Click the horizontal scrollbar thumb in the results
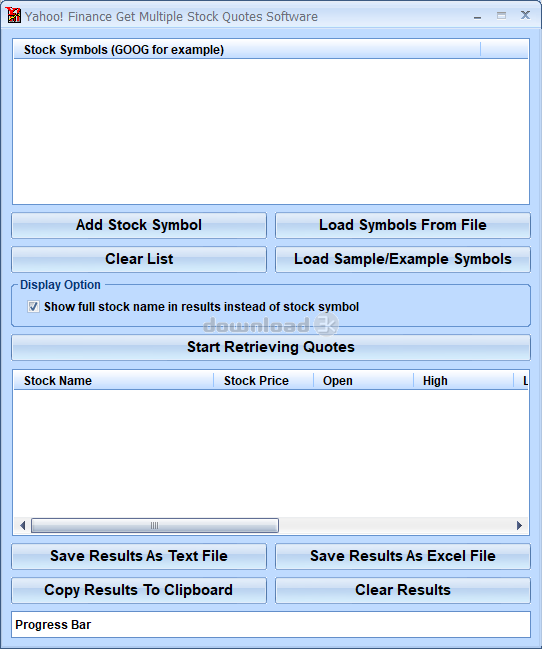This screenshot has width=542, height=649. pyautogui.click(x=155, y=526)
